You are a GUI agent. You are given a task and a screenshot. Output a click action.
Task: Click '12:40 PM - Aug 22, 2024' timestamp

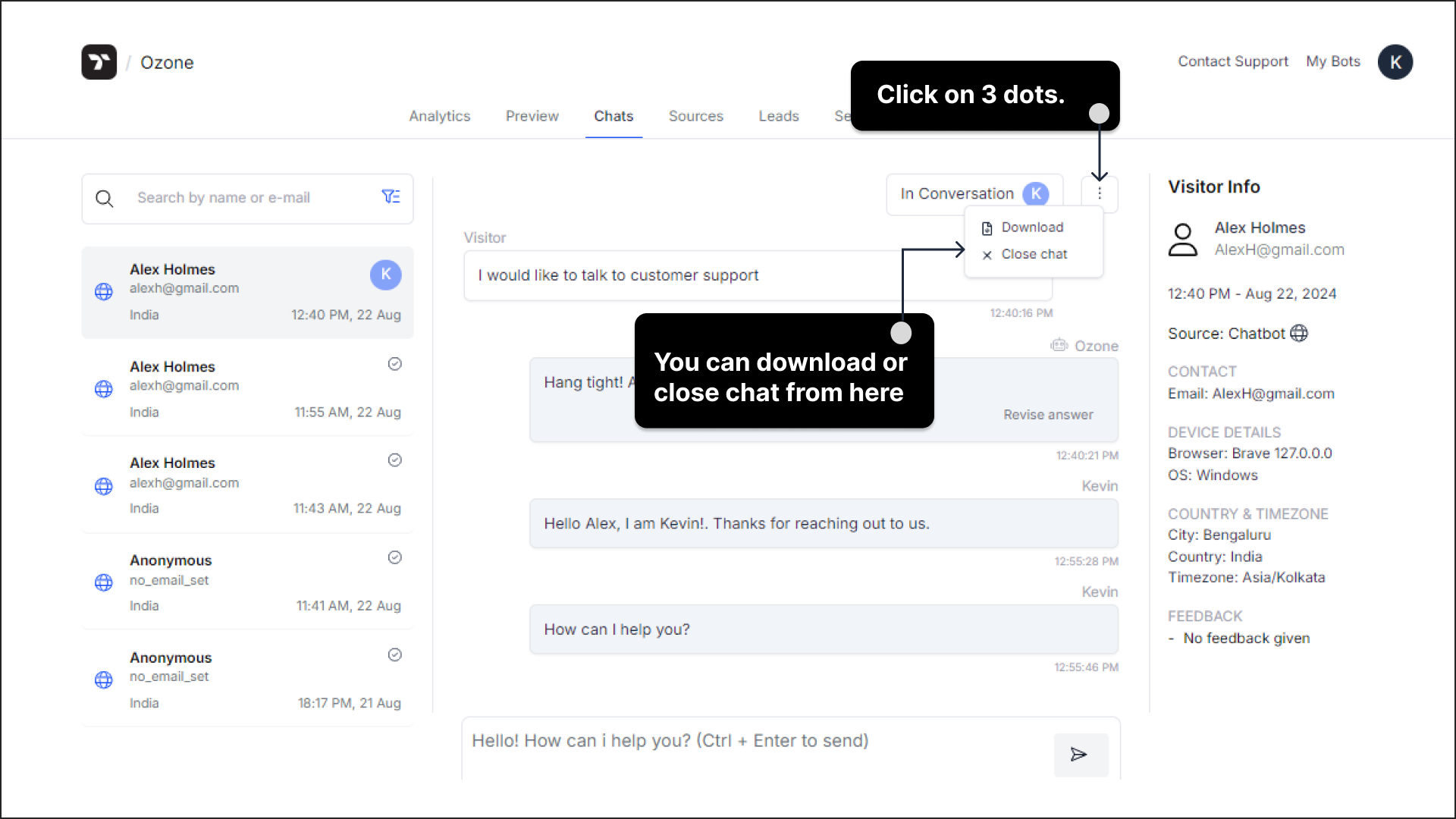[x=1252, y=294]
